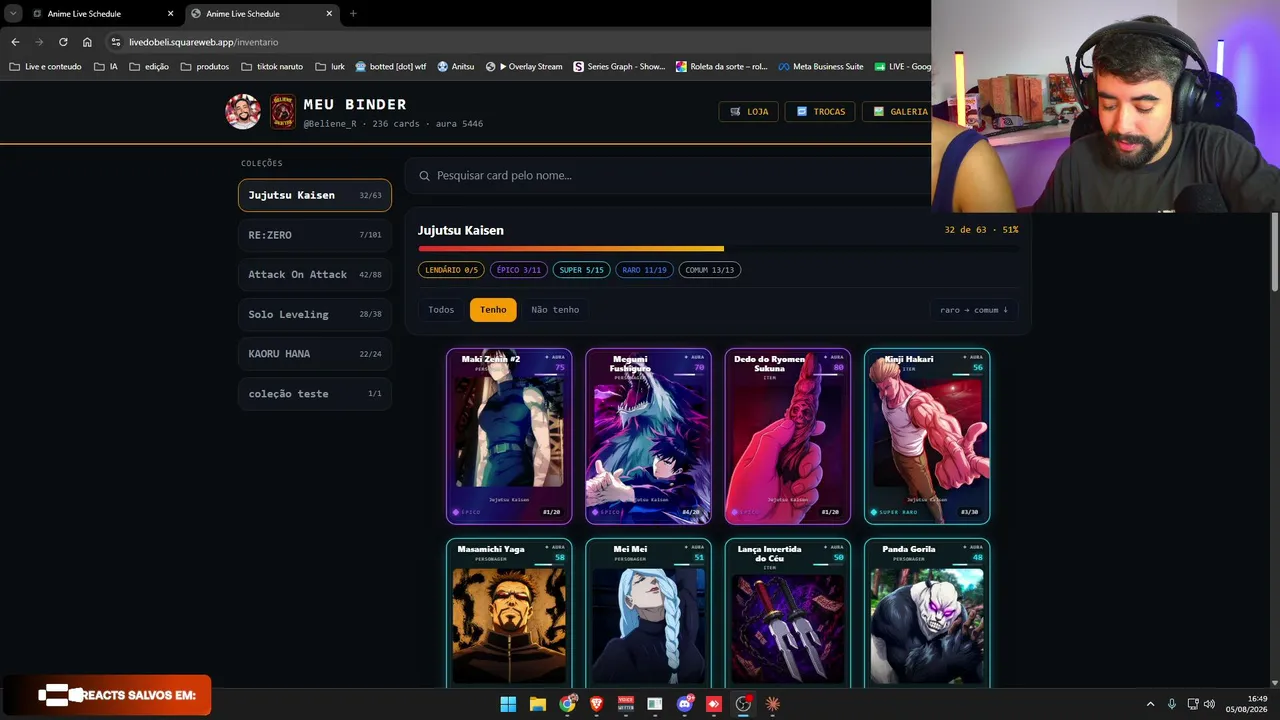Viewport: 1280px width, 720px height.
Task: View site information icon in address bar
Action: 116,42
